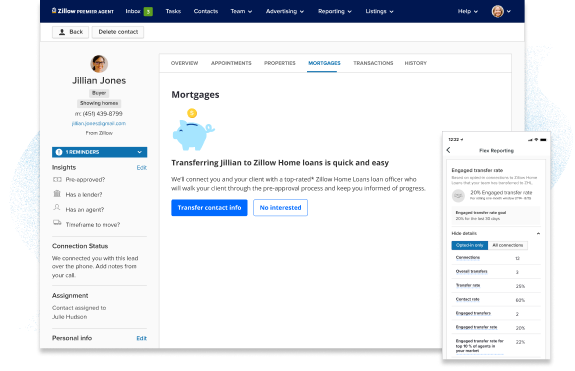Click the Delete contact button
Viewport: 575px width, 371px height.
pos(118,32)
